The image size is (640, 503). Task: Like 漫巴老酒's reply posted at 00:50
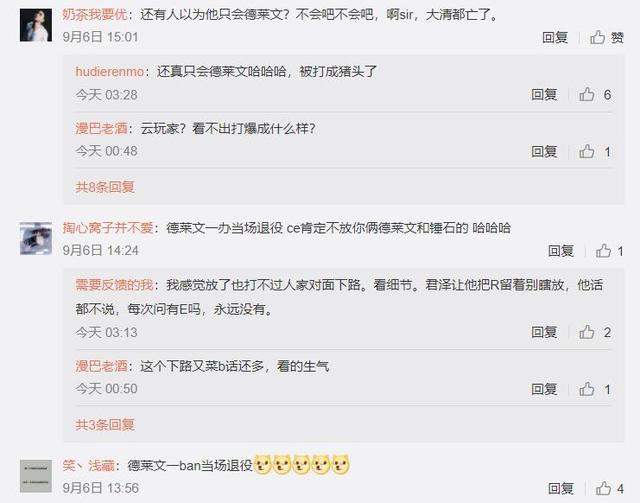tap(595, 389)
